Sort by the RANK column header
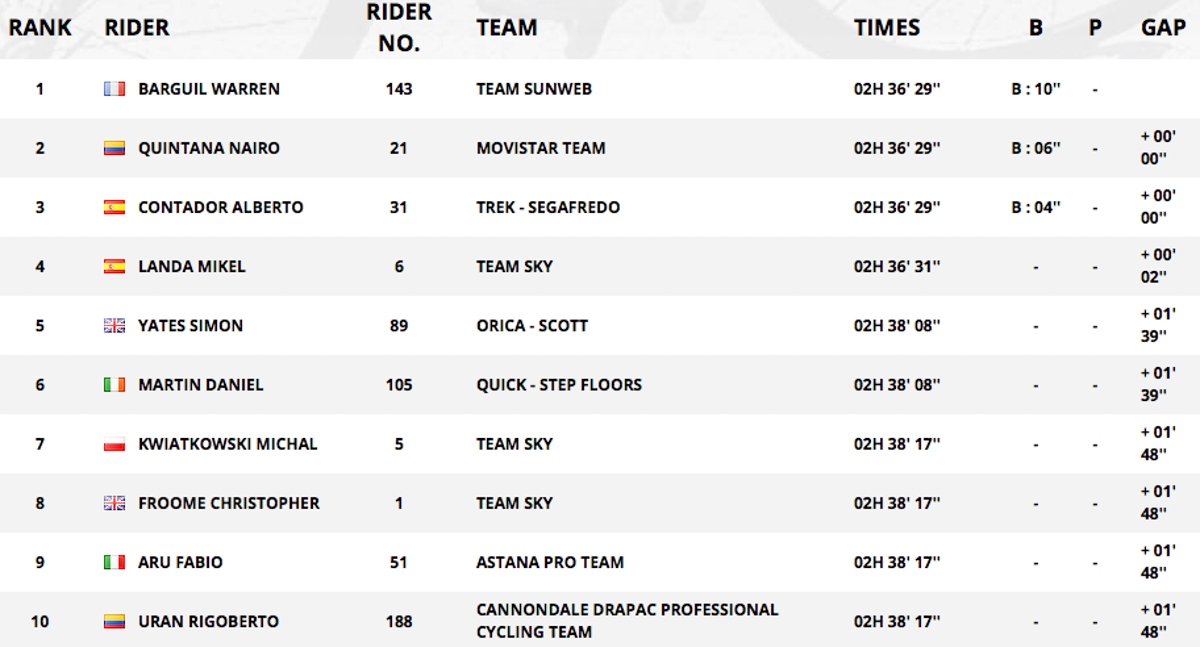The image size is (1200, 647). click(40, 28)
